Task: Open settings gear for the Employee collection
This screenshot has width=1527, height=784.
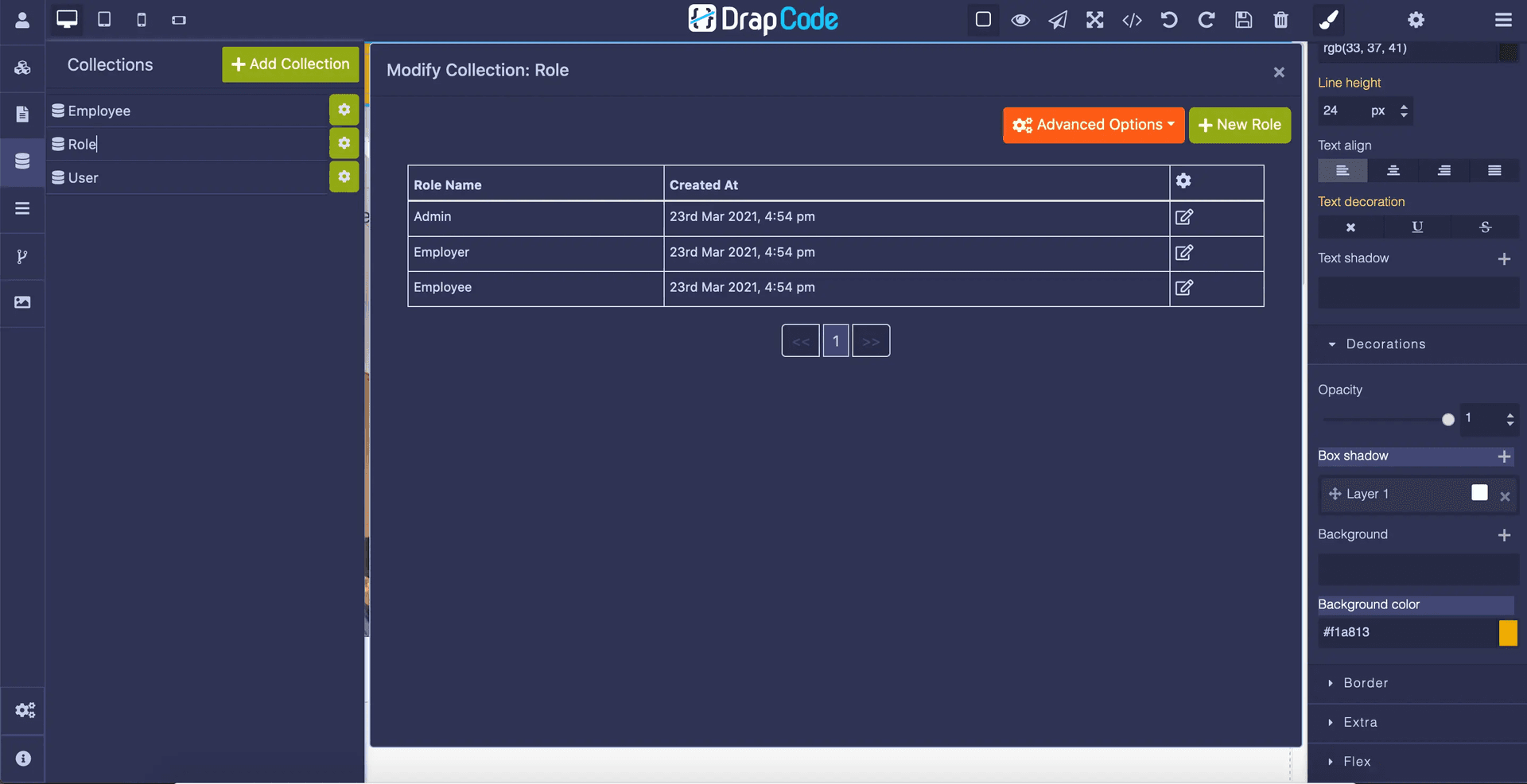Action: 344,110
